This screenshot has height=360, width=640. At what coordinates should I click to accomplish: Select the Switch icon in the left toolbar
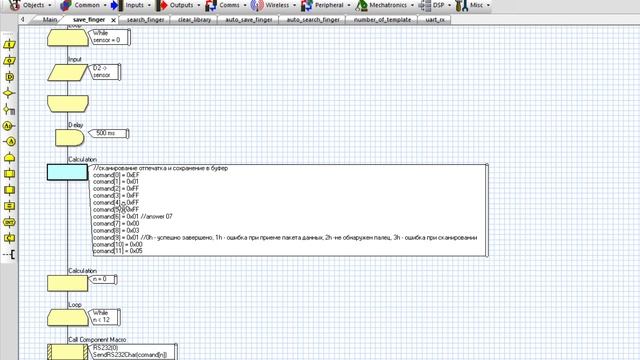click(9, 109)
